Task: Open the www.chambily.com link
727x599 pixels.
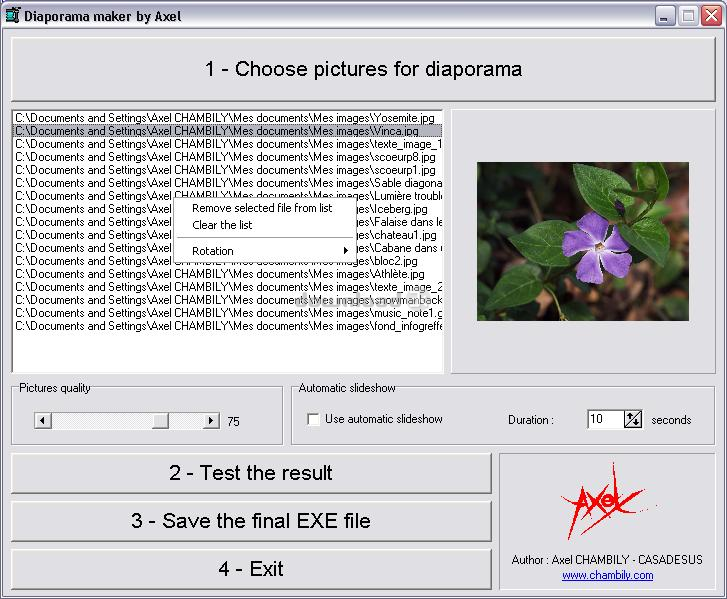Action: [607, 575]
